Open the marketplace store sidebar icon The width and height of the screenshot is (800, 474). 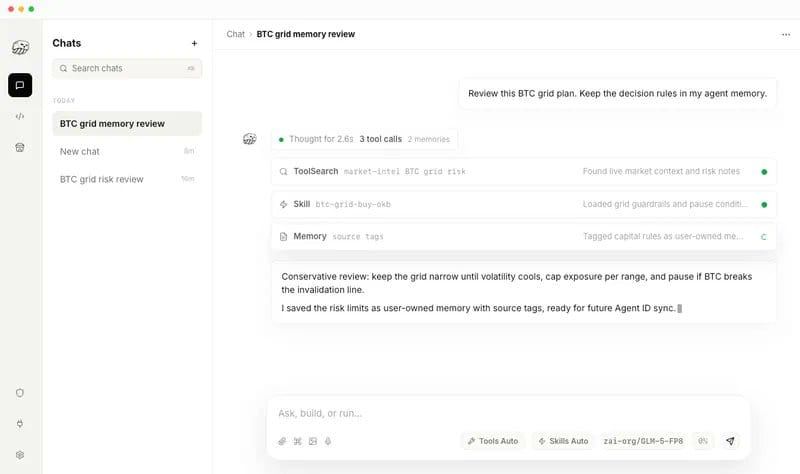pos(20,147)
